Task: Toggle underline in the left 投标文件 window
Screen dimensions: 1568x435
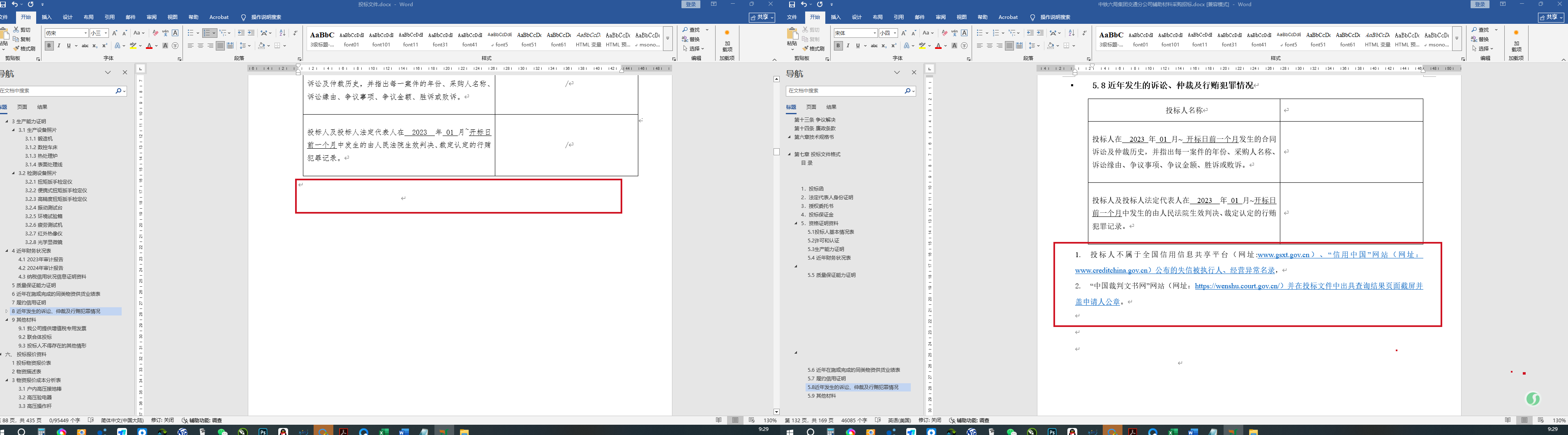Action: 68,46
